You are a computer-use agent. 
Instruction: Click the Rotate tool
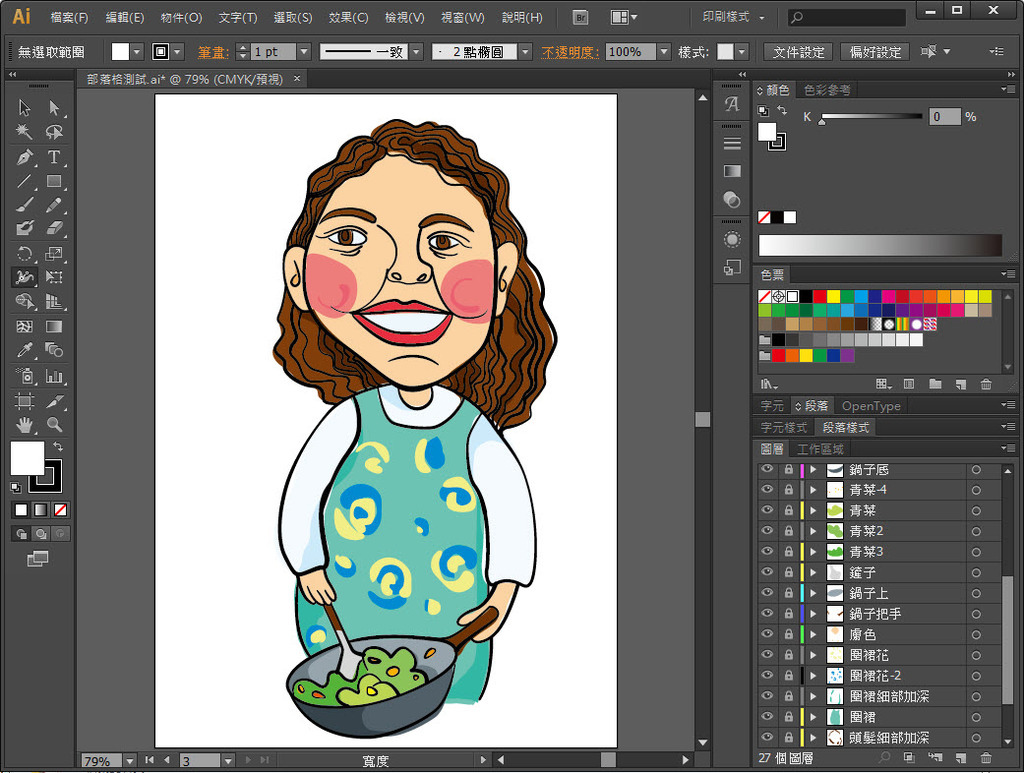click(x=24, y=254)
